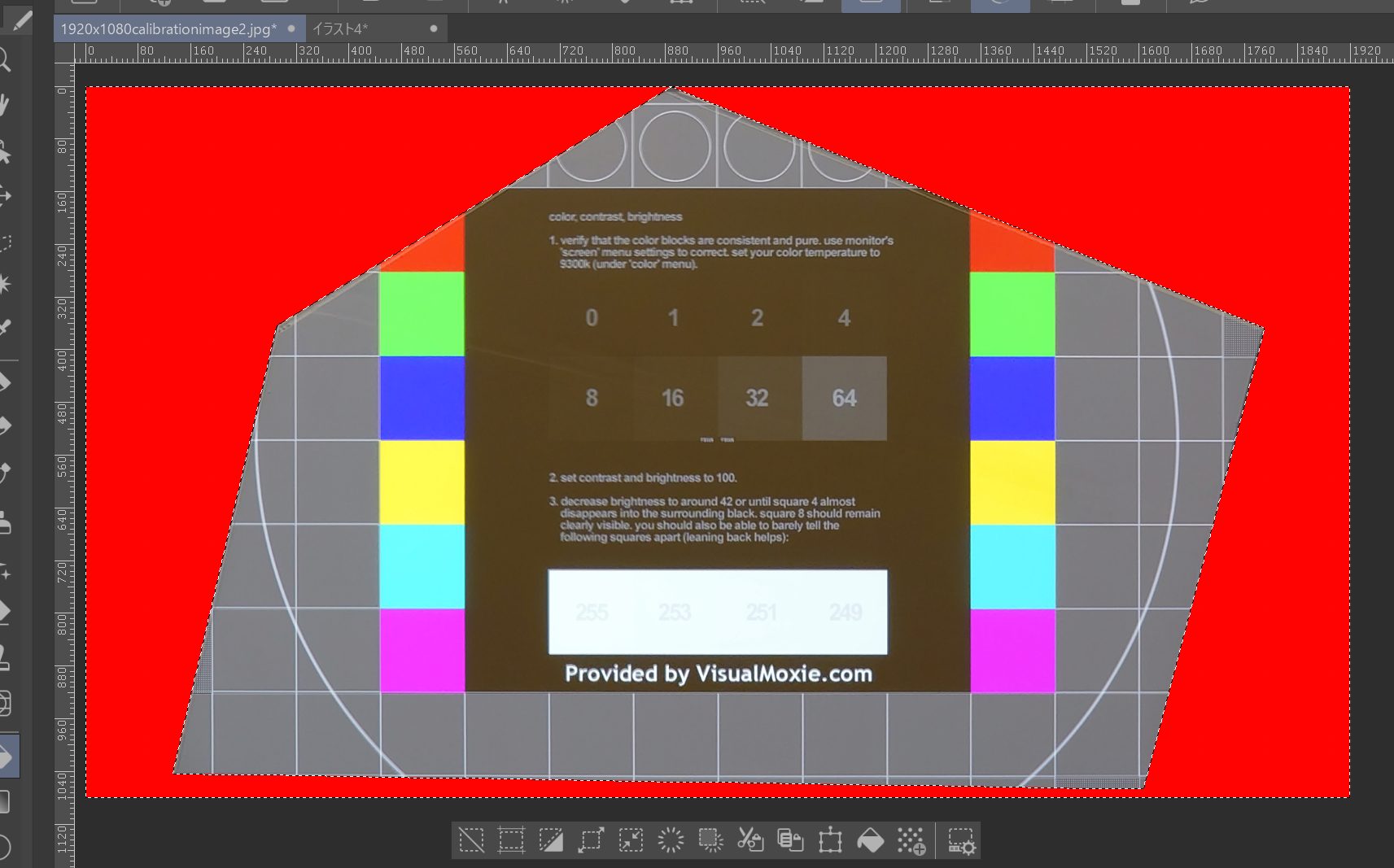Click Deselect in the selection launcher
Screen dimensions: 1394x868
471,840
